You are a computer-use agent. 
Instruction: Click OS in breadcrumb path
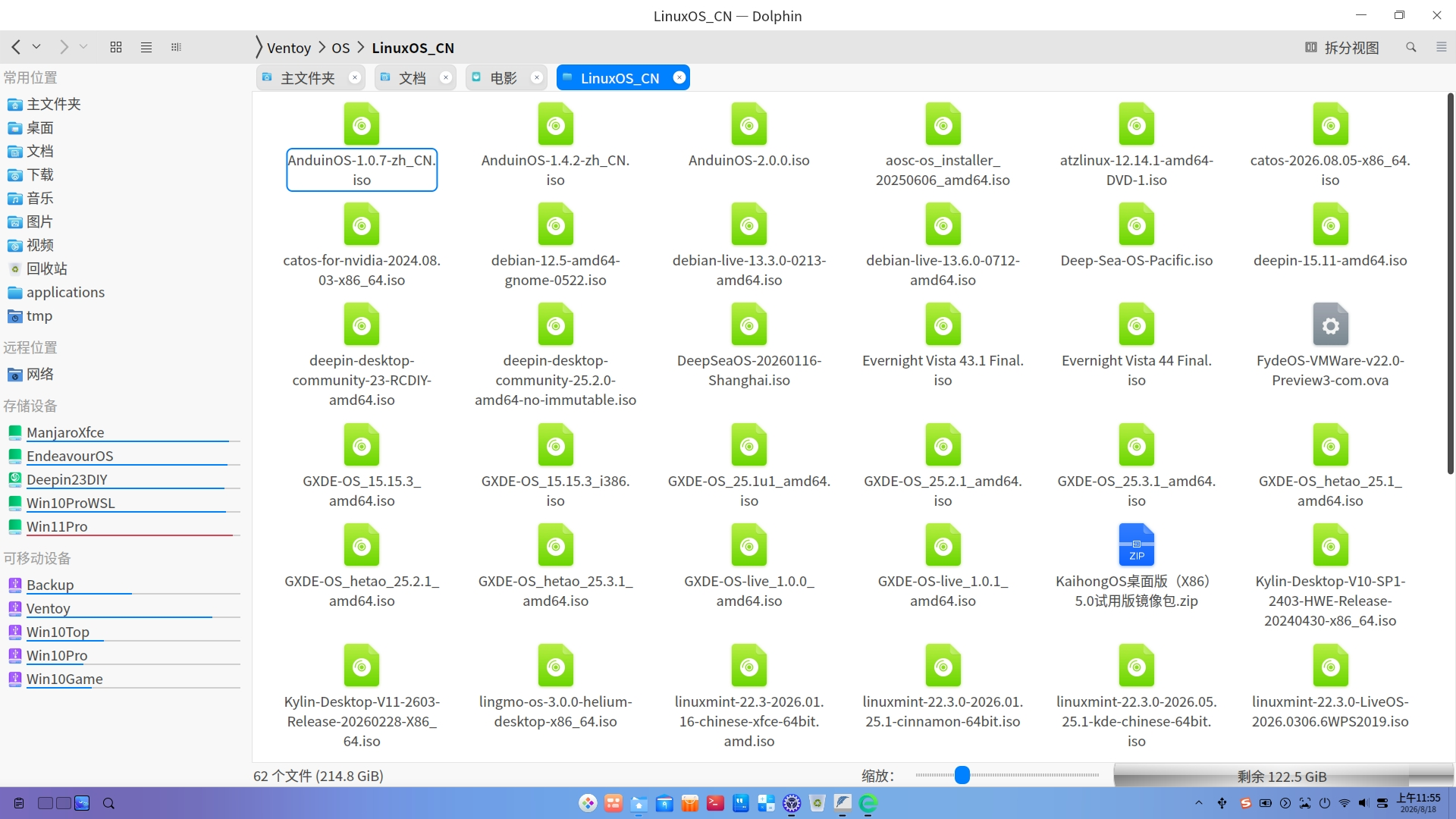340,48
